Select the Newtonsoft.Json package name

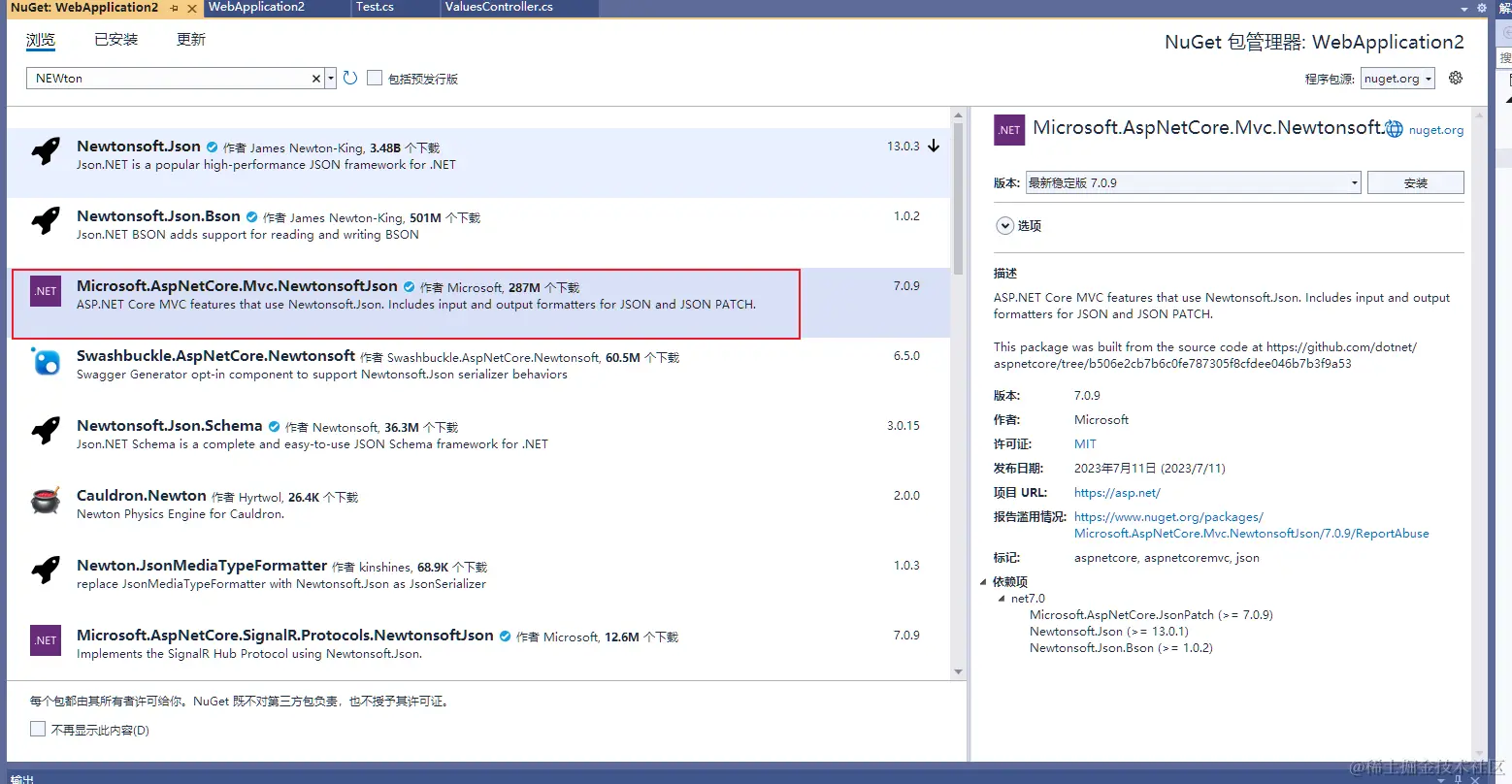(x=139, y=147)
